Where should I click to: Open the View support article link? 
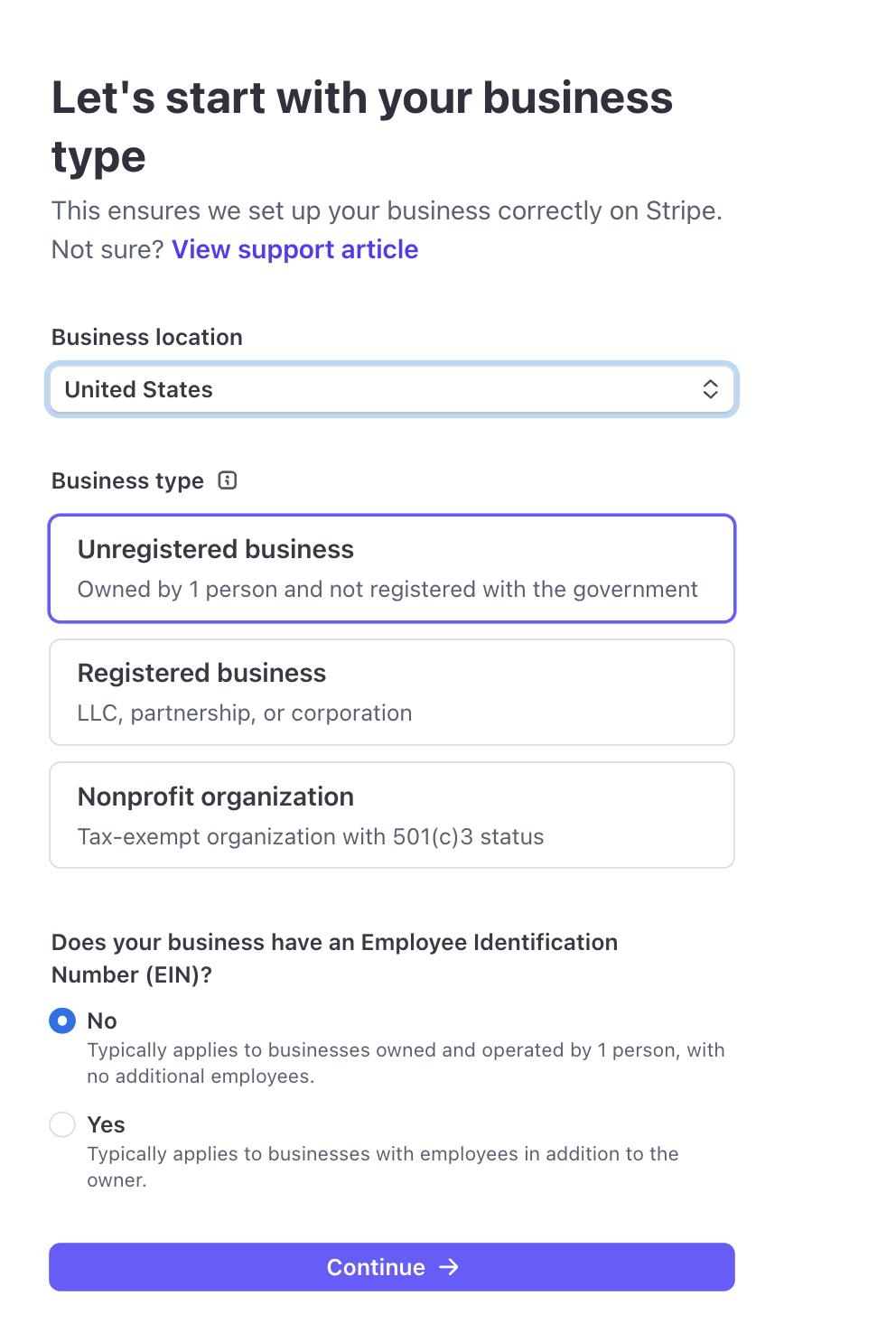[x=294, y=249]
